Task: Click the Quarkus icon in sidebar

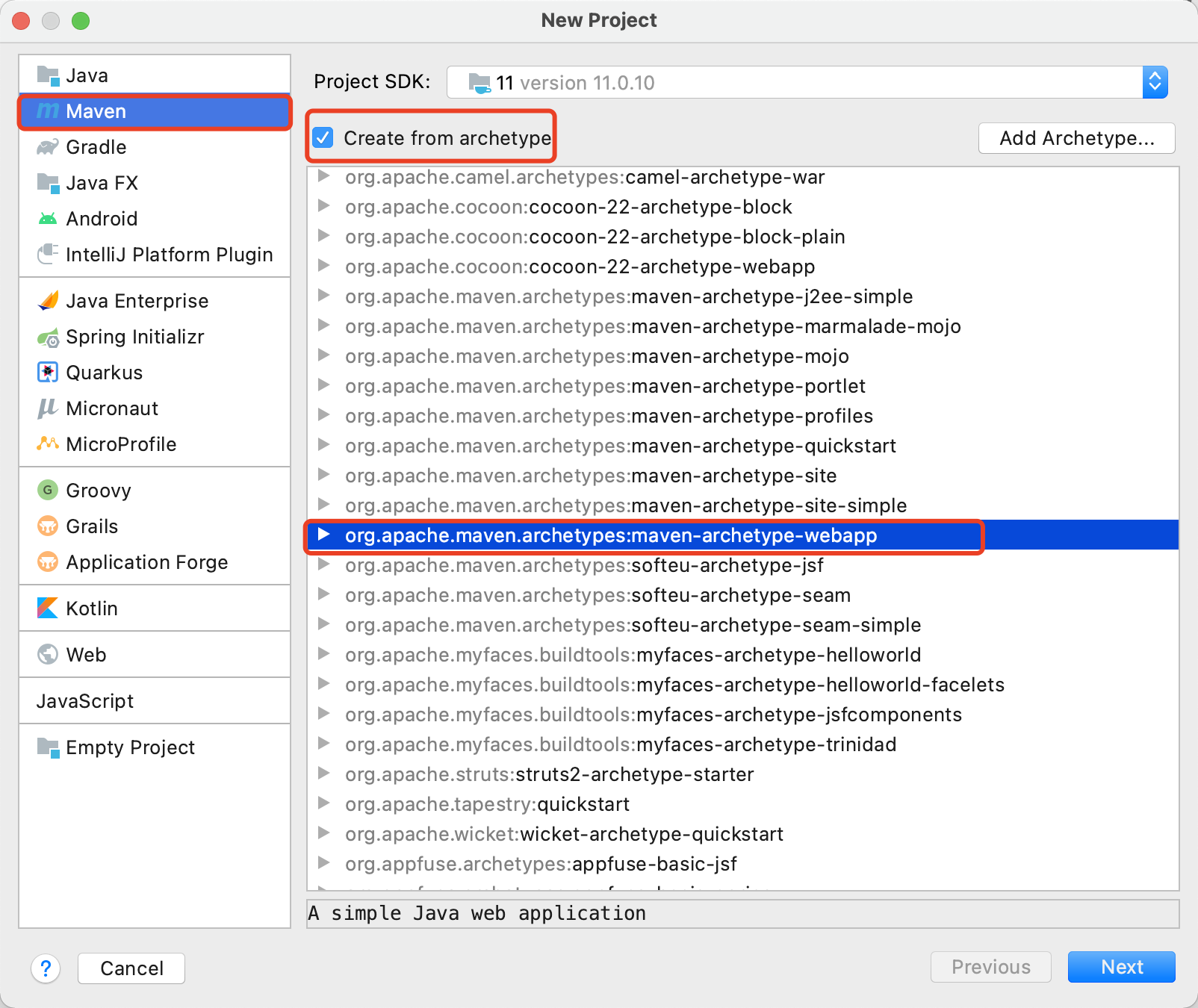Action: coord(47,372)
